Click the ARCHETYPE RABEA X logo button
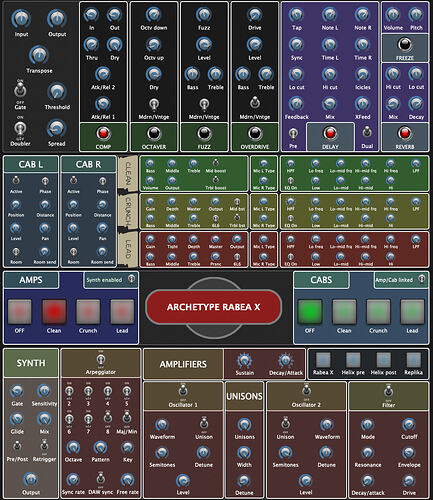The height and width of the screenshot is (500, 433). coord(213,307)
